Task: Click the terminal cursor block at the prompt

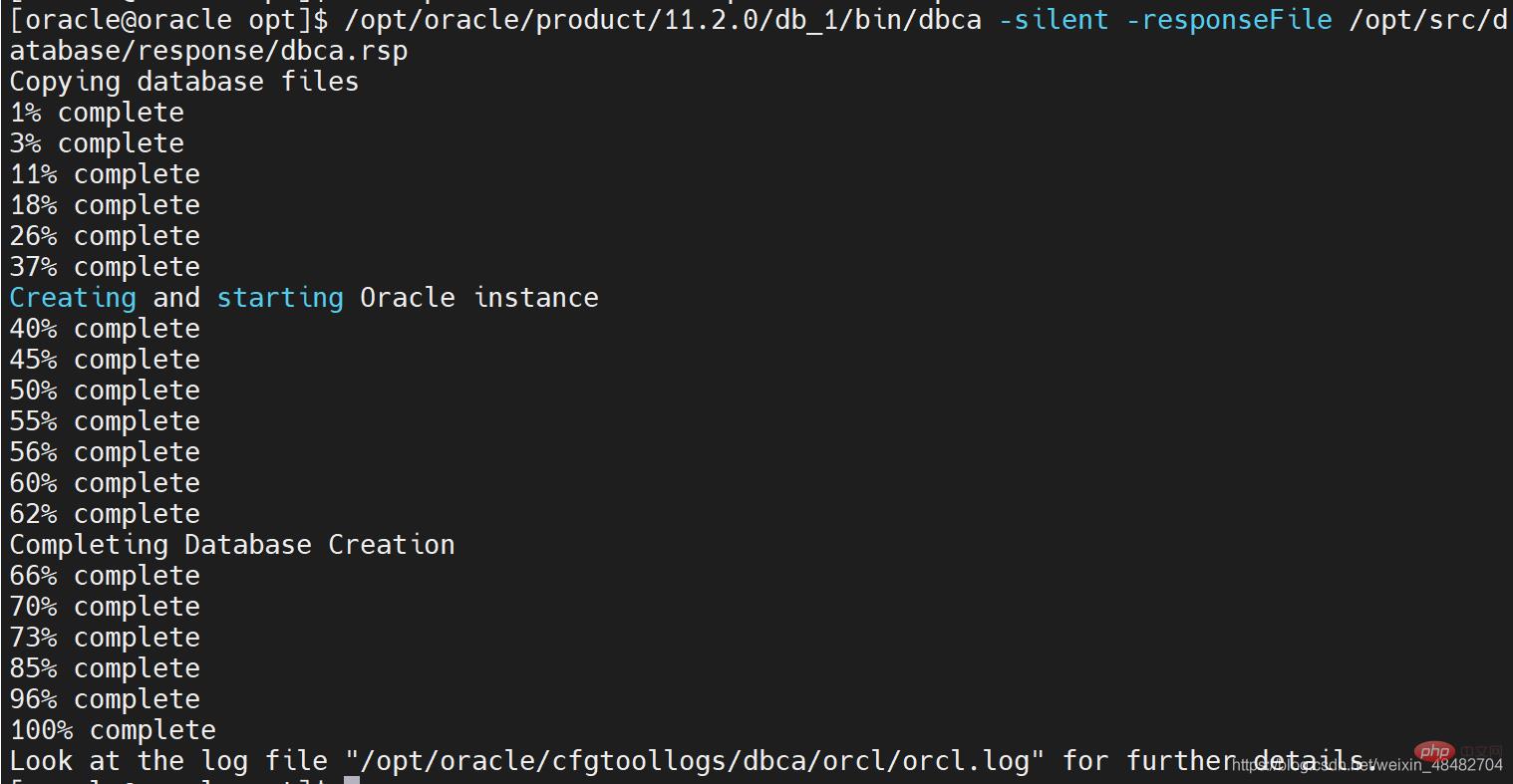Action: 351,779
